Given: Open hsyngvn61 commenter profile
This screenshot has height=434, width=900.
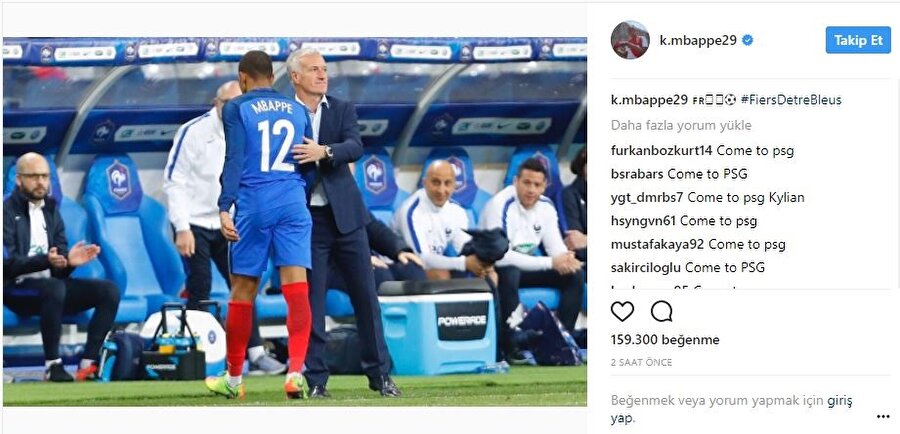Looking at the screenshot, I should [643, 221].
